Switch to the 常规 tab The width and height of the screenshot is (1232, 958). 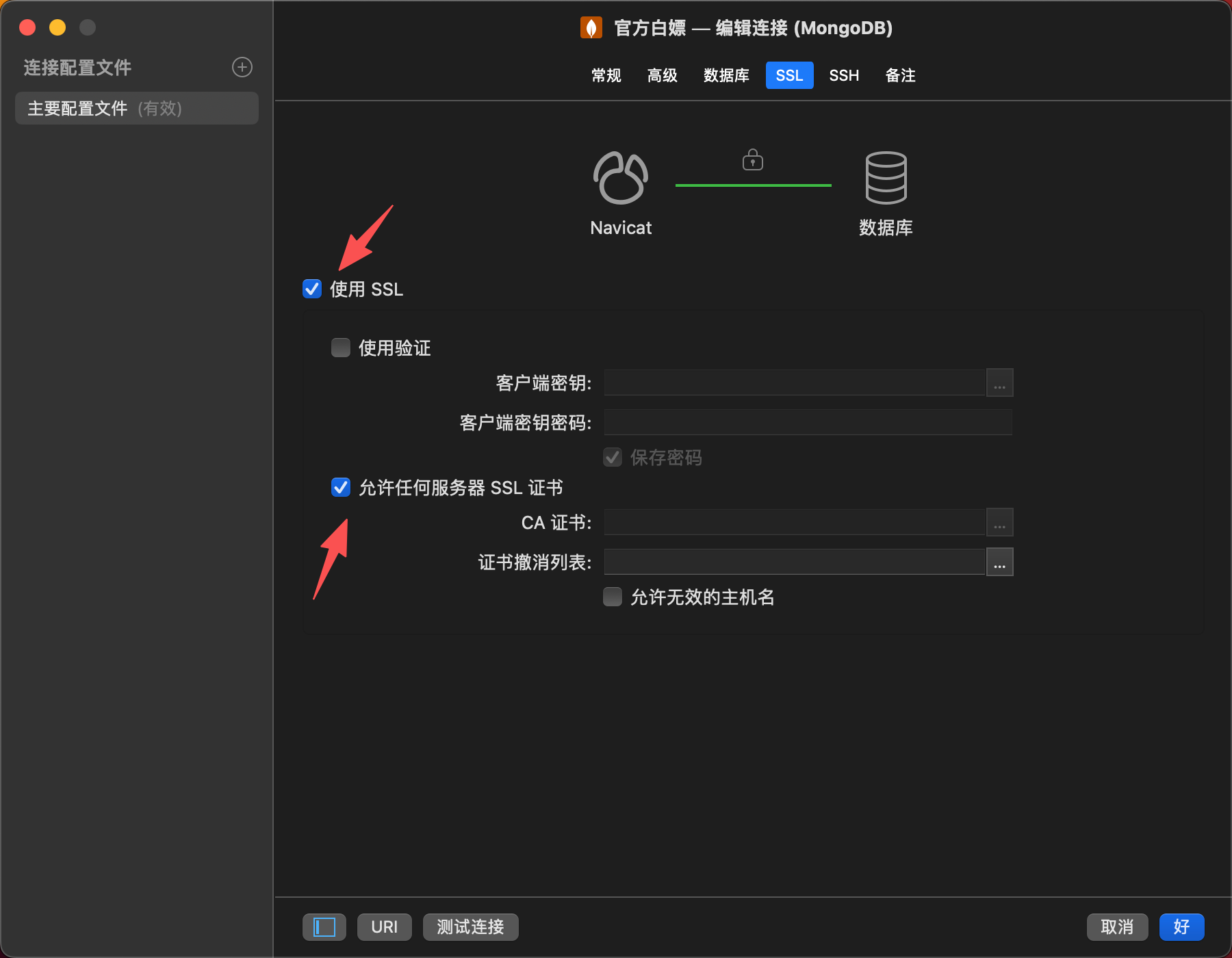[606, 75]
